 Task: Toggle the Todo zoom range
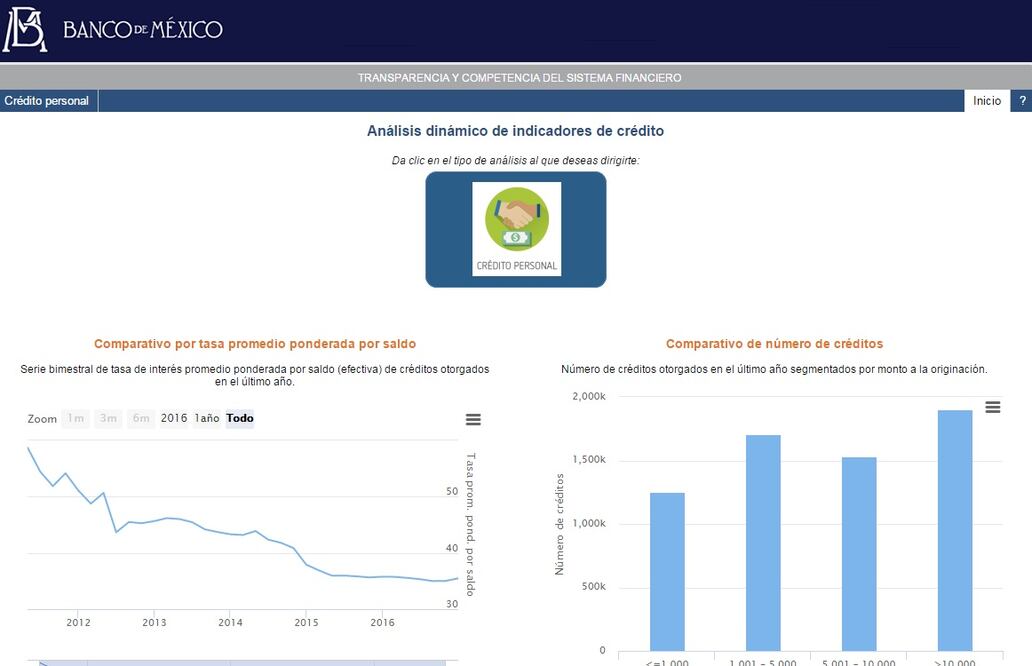click(239, 418)
